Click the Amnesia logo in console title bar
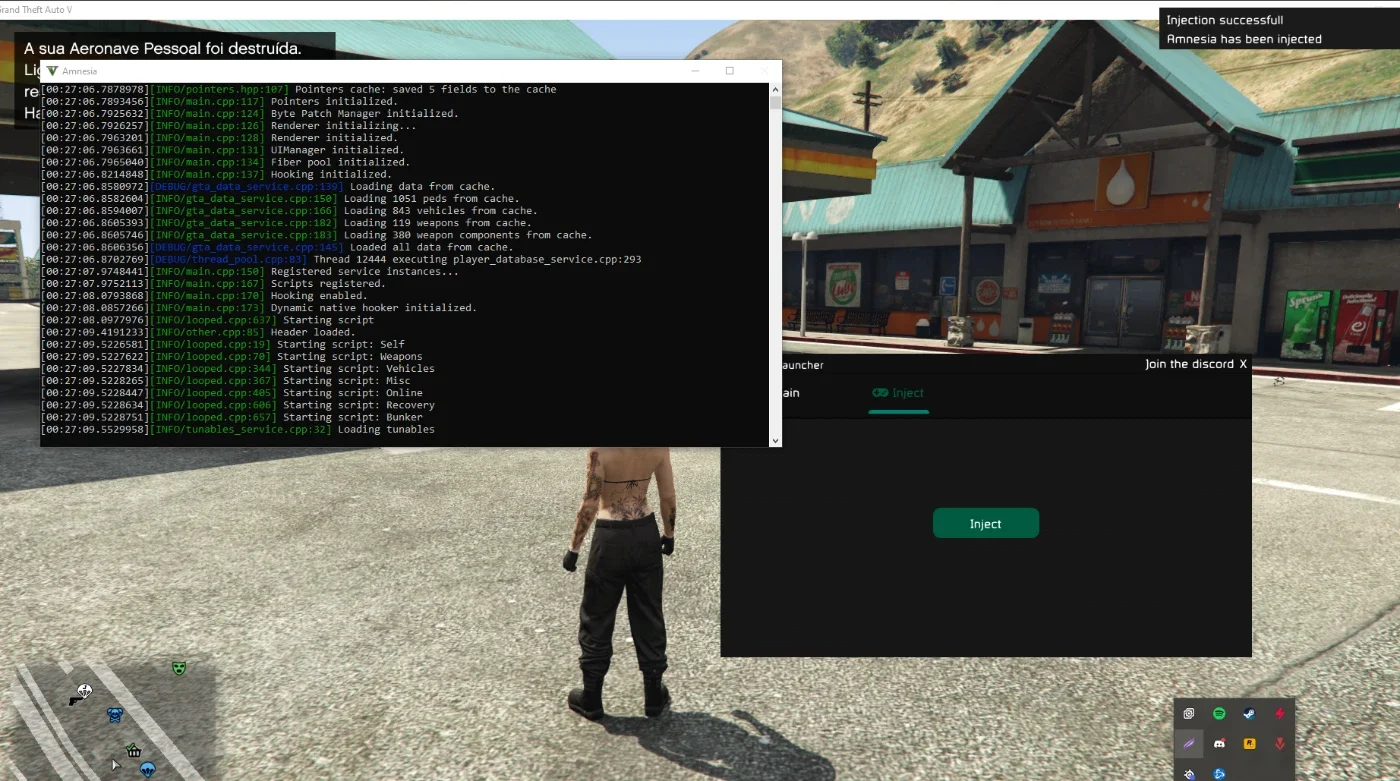 tap(52, 71)
